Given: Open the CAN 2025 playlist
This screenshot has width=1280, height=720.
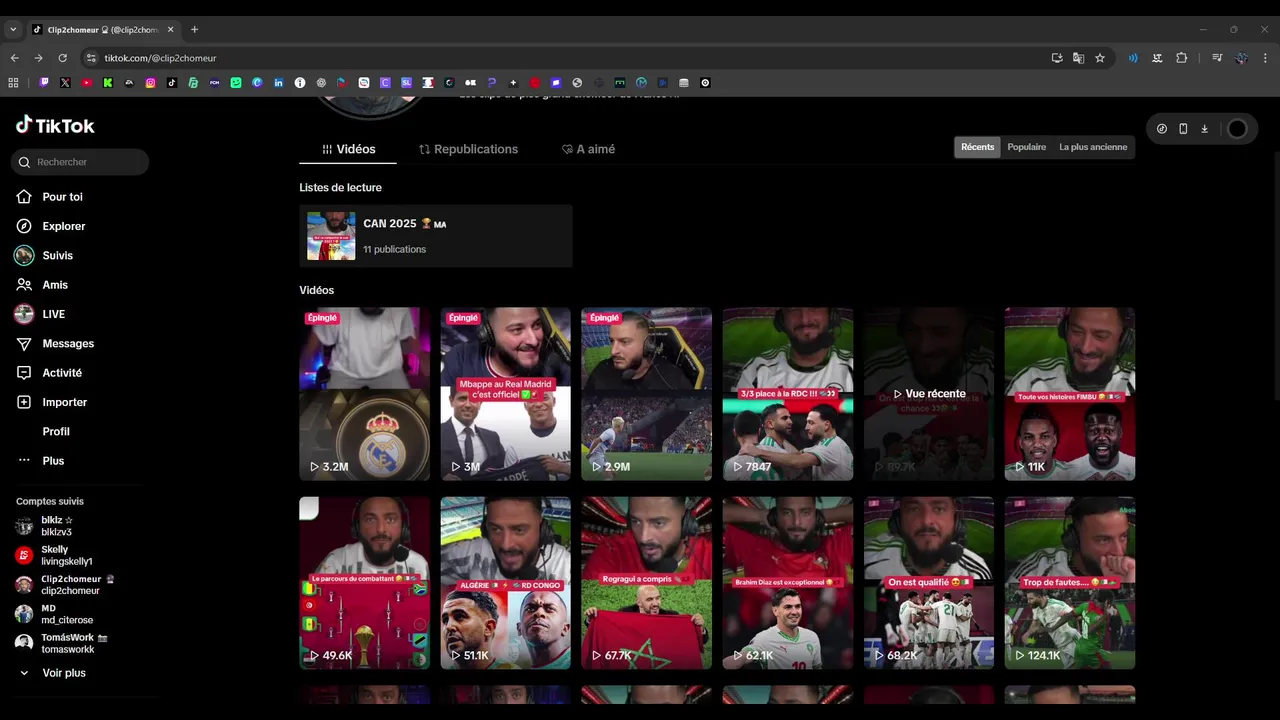Looking at the screenshot, I should pos(435,236).
